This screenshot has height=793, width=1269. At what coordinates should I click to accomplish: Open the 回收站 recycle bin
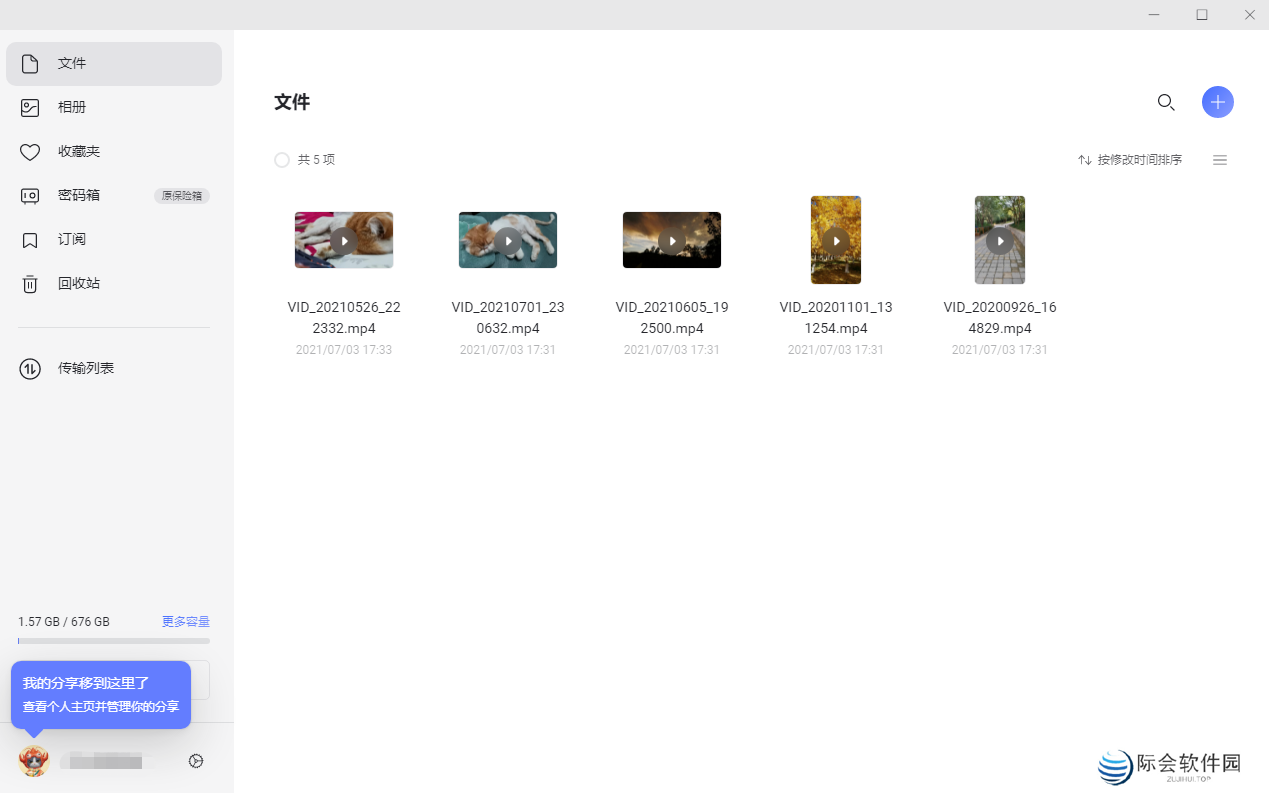77,283
